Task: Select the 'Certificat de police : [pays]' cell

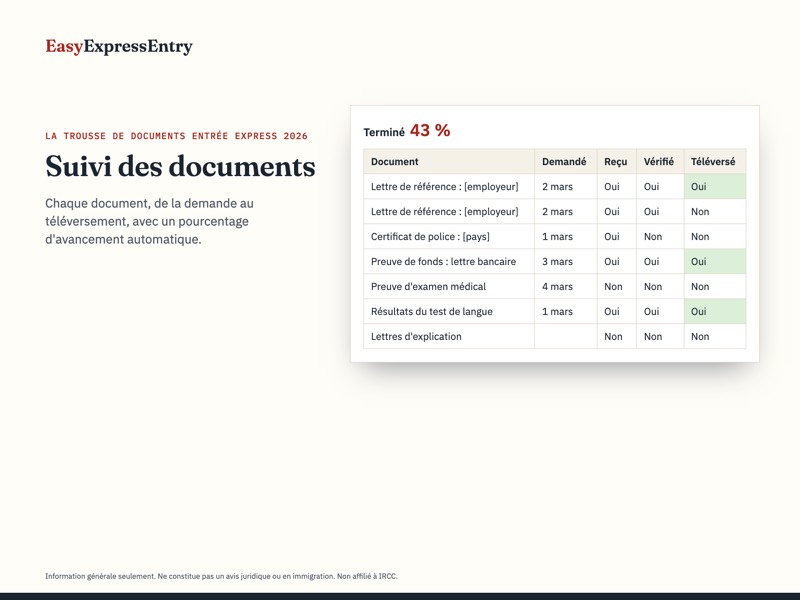Action: [x=449, y=236]
